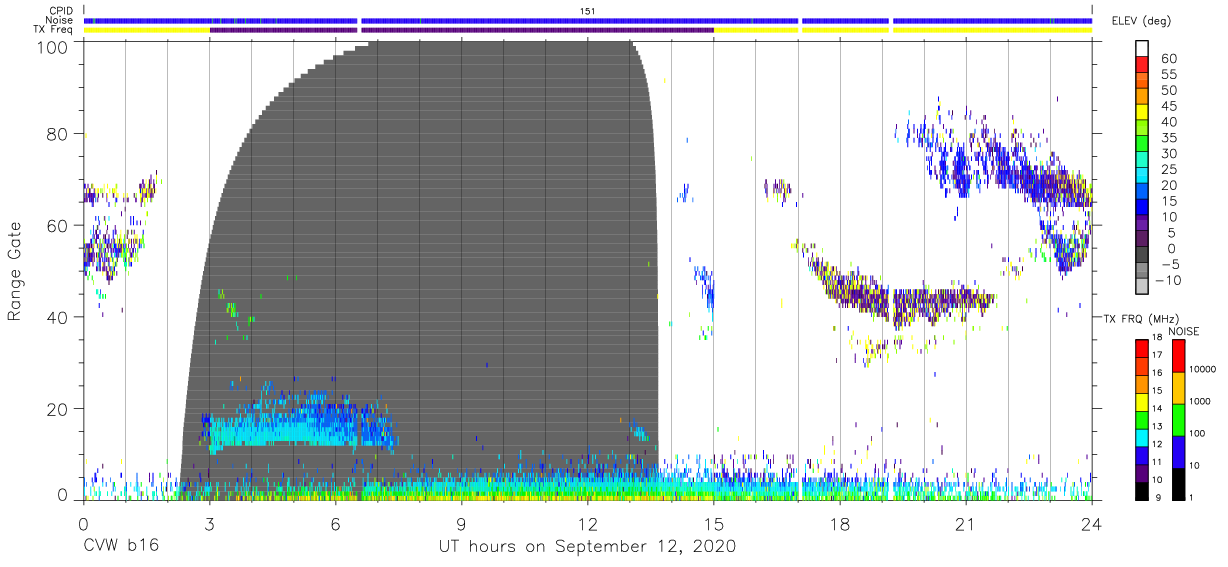Click the Range Gate axis title
The width and height of the screenshot is (1228, 567).
(x=15, y=272)
